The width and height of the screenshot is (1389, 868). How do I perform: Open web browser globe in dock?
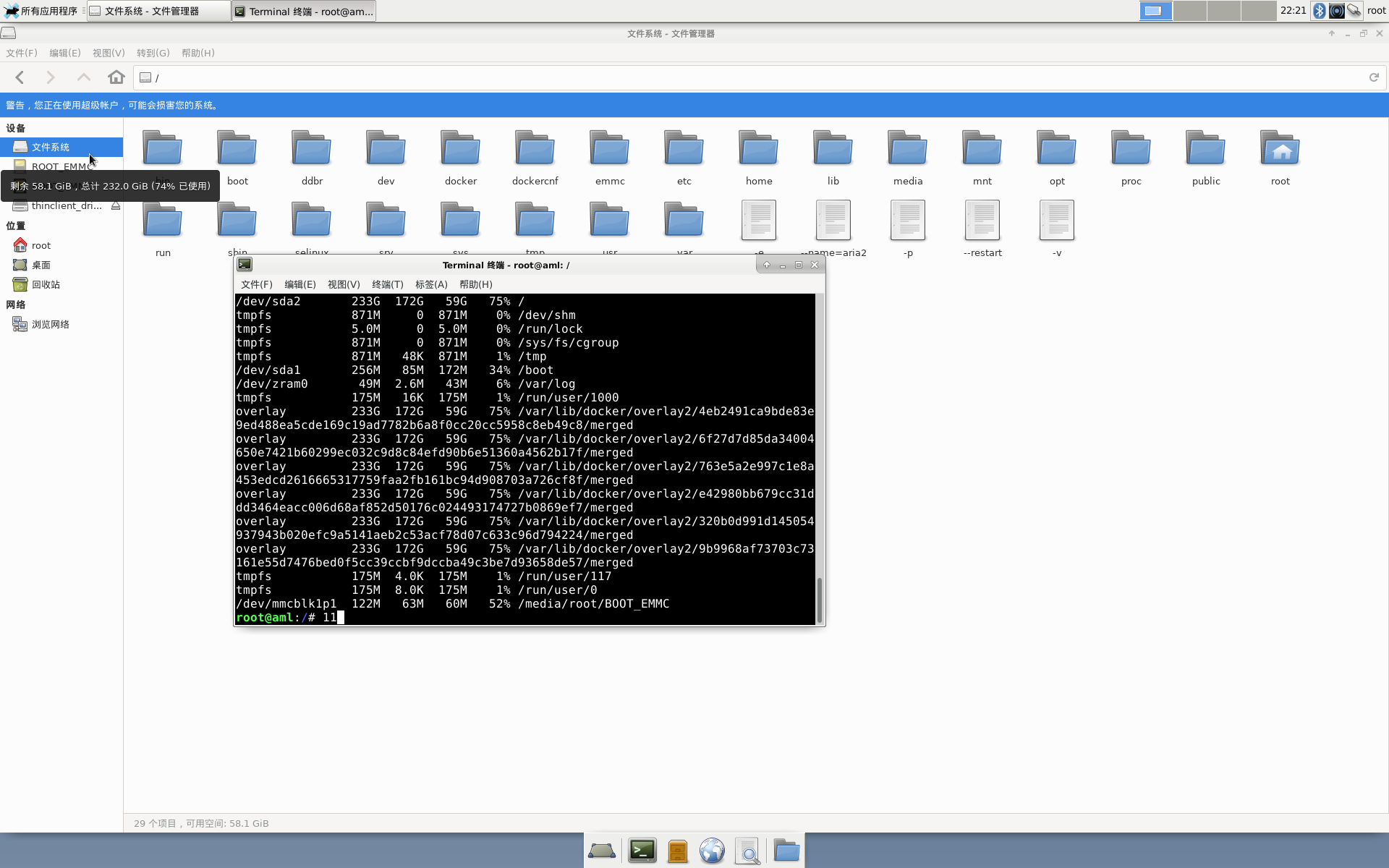713,851
